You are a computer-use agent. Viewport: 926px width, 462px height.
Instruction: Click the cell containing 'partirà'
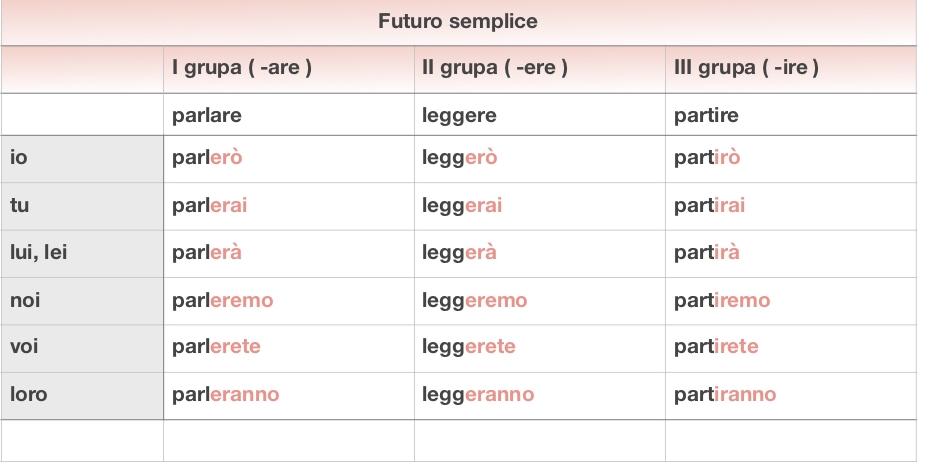(x=707, y=253)
